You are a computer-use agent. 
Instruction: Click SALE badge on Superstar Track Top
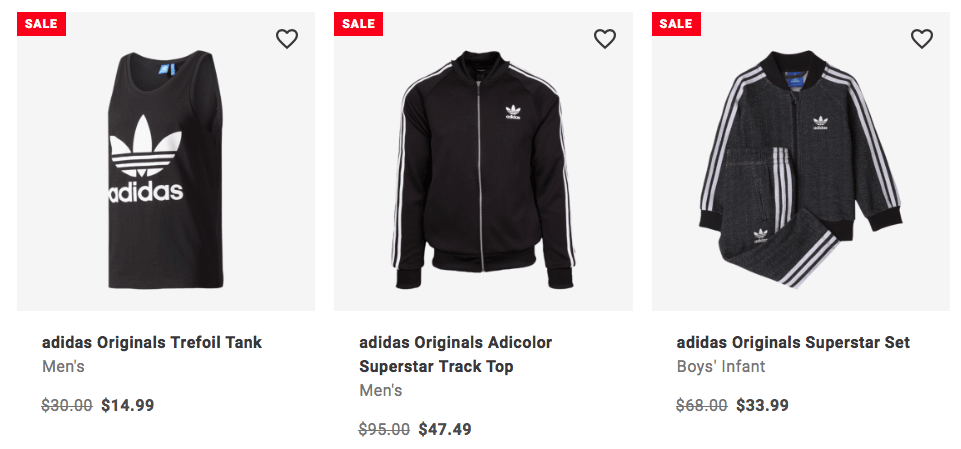358,24
